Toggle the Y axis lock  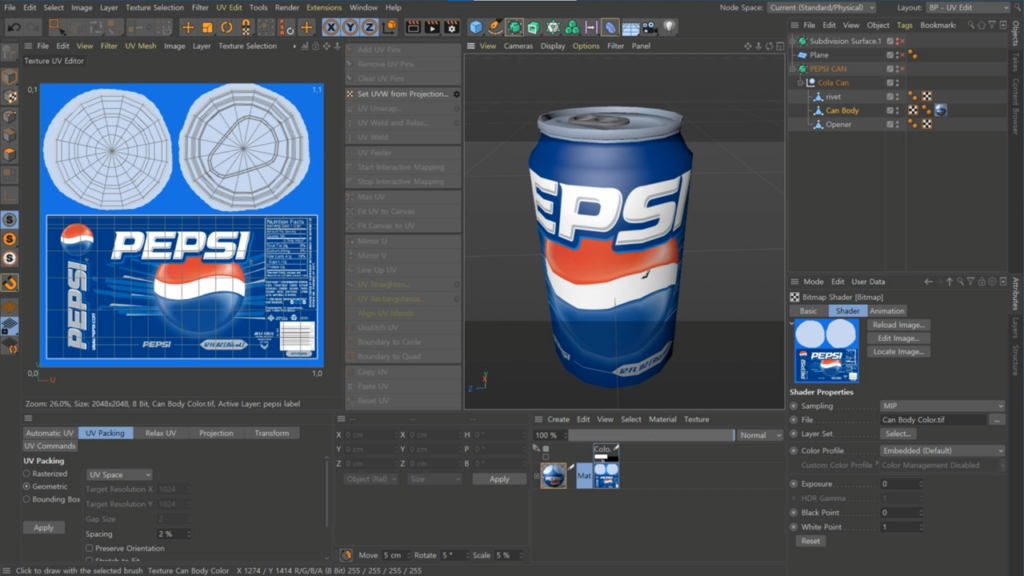[350, 27]
